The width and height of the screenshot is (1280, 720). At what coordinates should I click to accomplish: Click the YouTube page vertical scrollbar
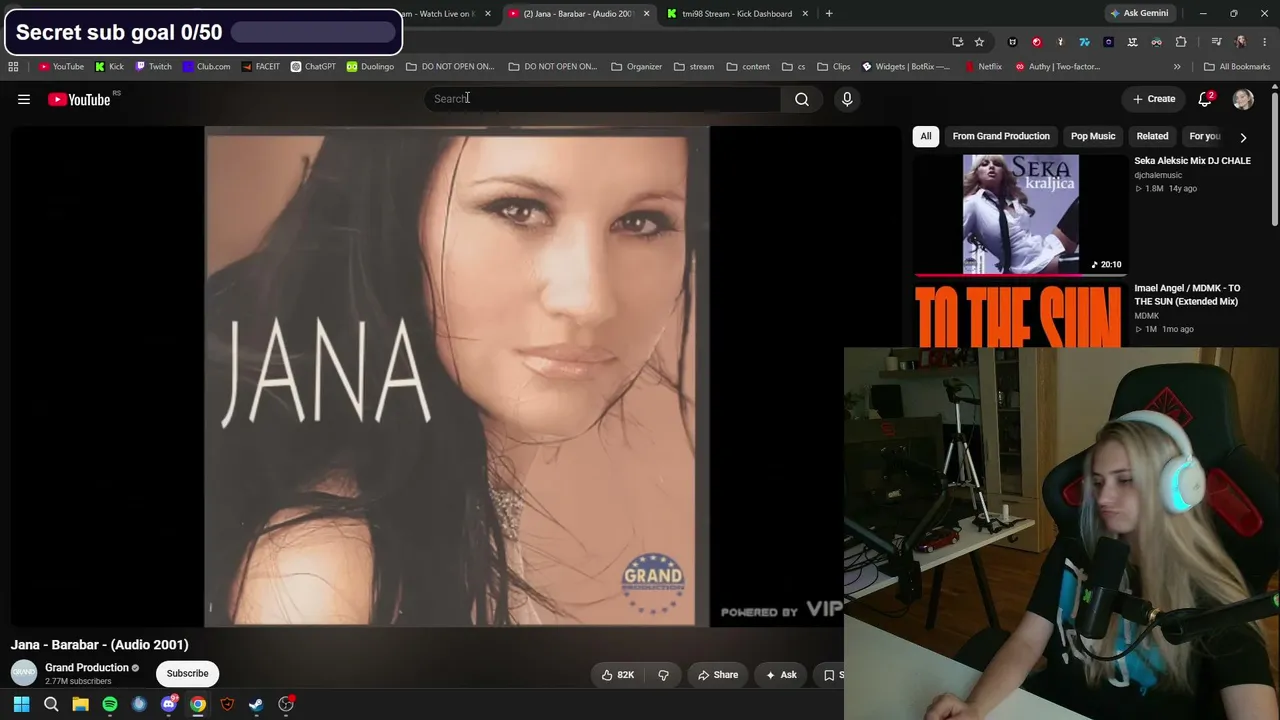tap(1274, 158)
